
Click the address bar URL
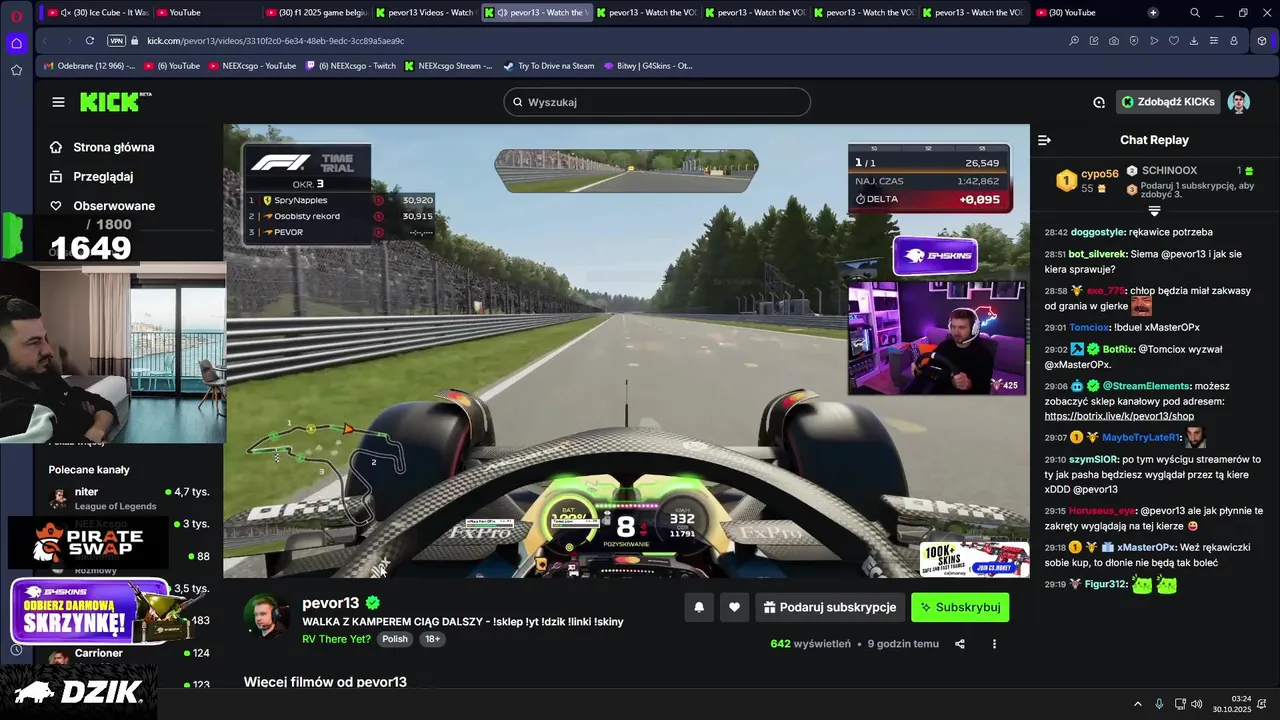(275, 41)
